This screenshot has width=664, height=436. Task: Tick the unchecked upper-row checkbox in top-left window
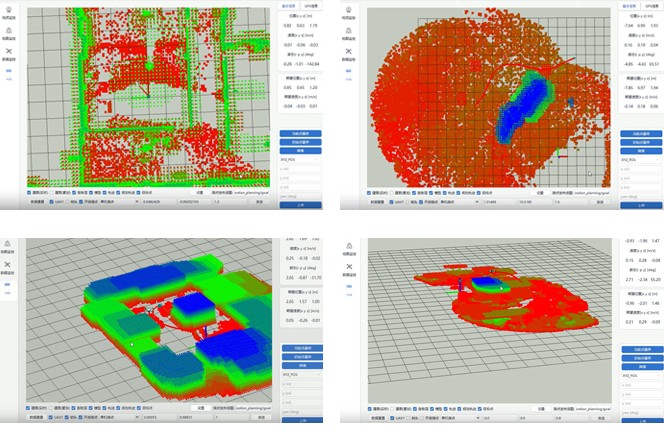pyautogui.click(x=51, y=193)
